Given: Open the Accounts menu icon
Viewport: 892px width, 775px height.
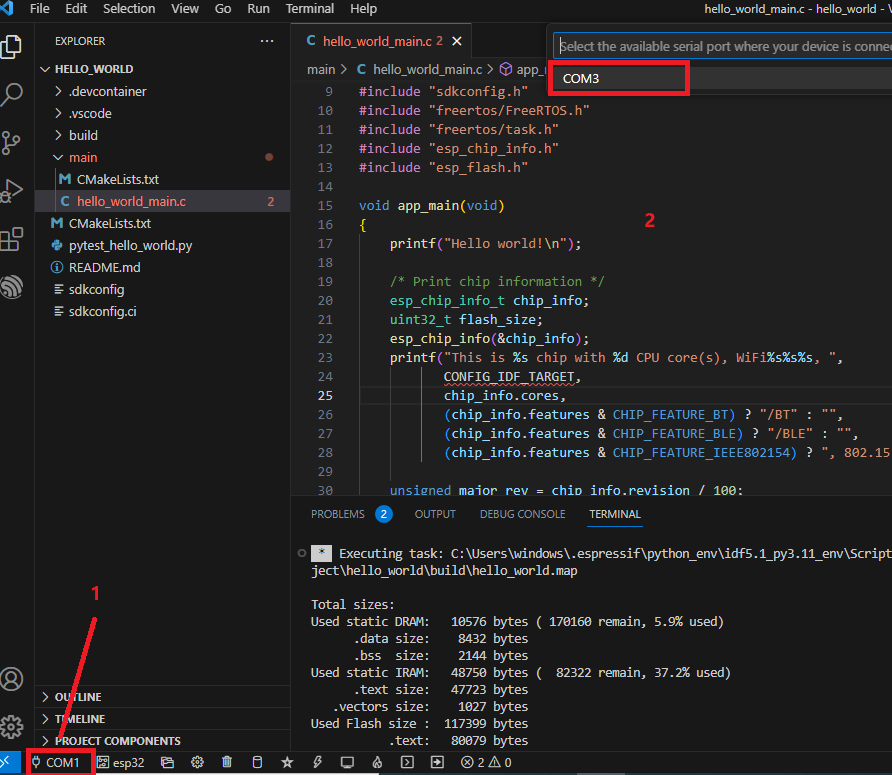Looking at the screenshot, I should pyautogui.click(x=11, y=679).
